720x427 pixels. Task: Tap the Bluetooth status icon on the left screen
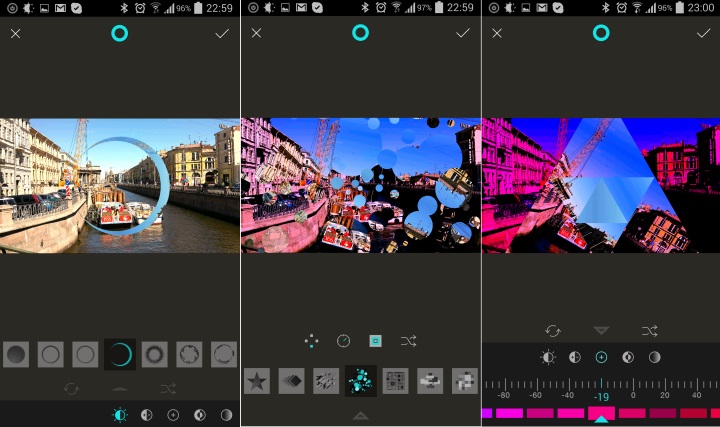pyautogui.click(x=124, y=8)
